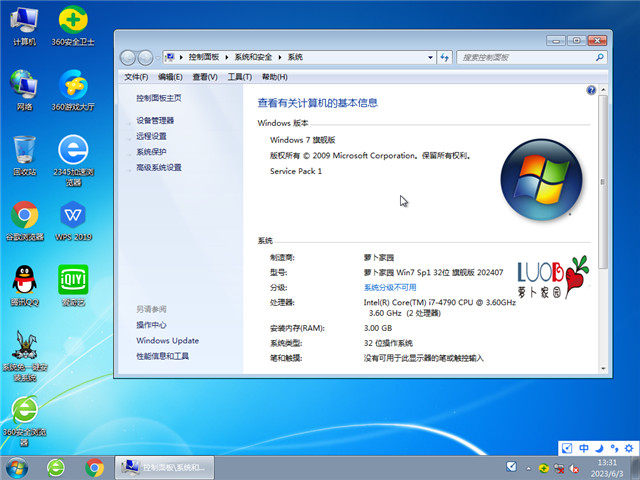
Task: Open 谷歌浏览器 desktop shortcut
Action: click(24, 221)
